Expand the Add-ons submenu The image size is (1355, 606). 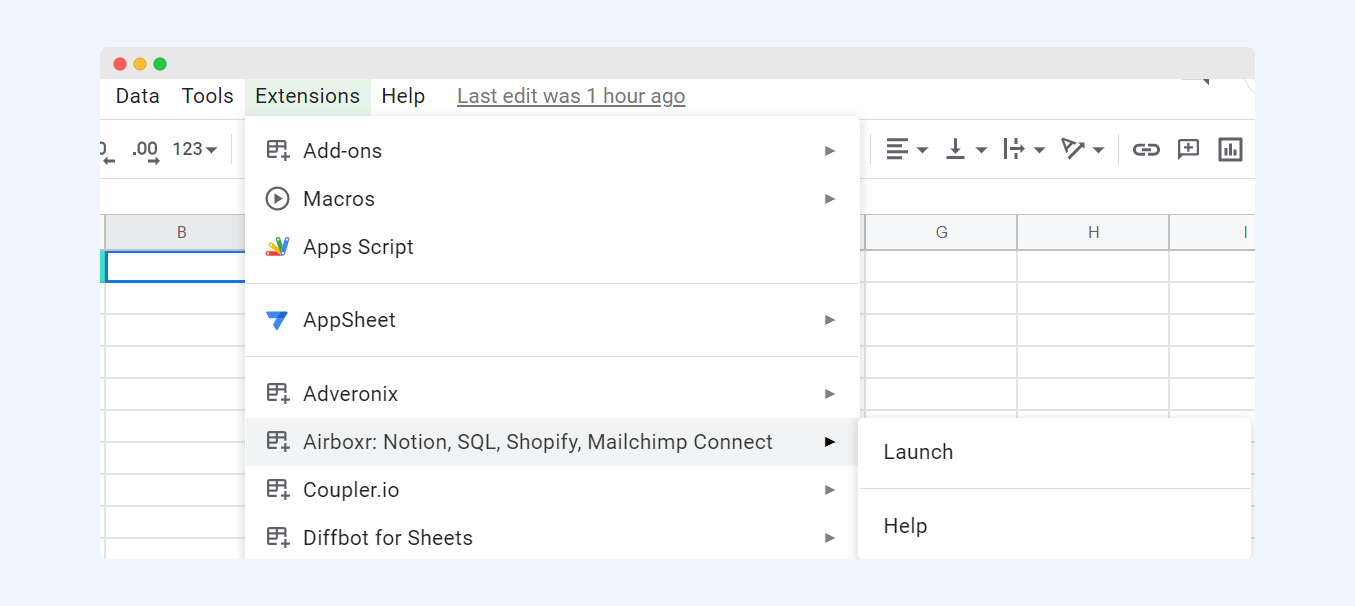(552, 151)
